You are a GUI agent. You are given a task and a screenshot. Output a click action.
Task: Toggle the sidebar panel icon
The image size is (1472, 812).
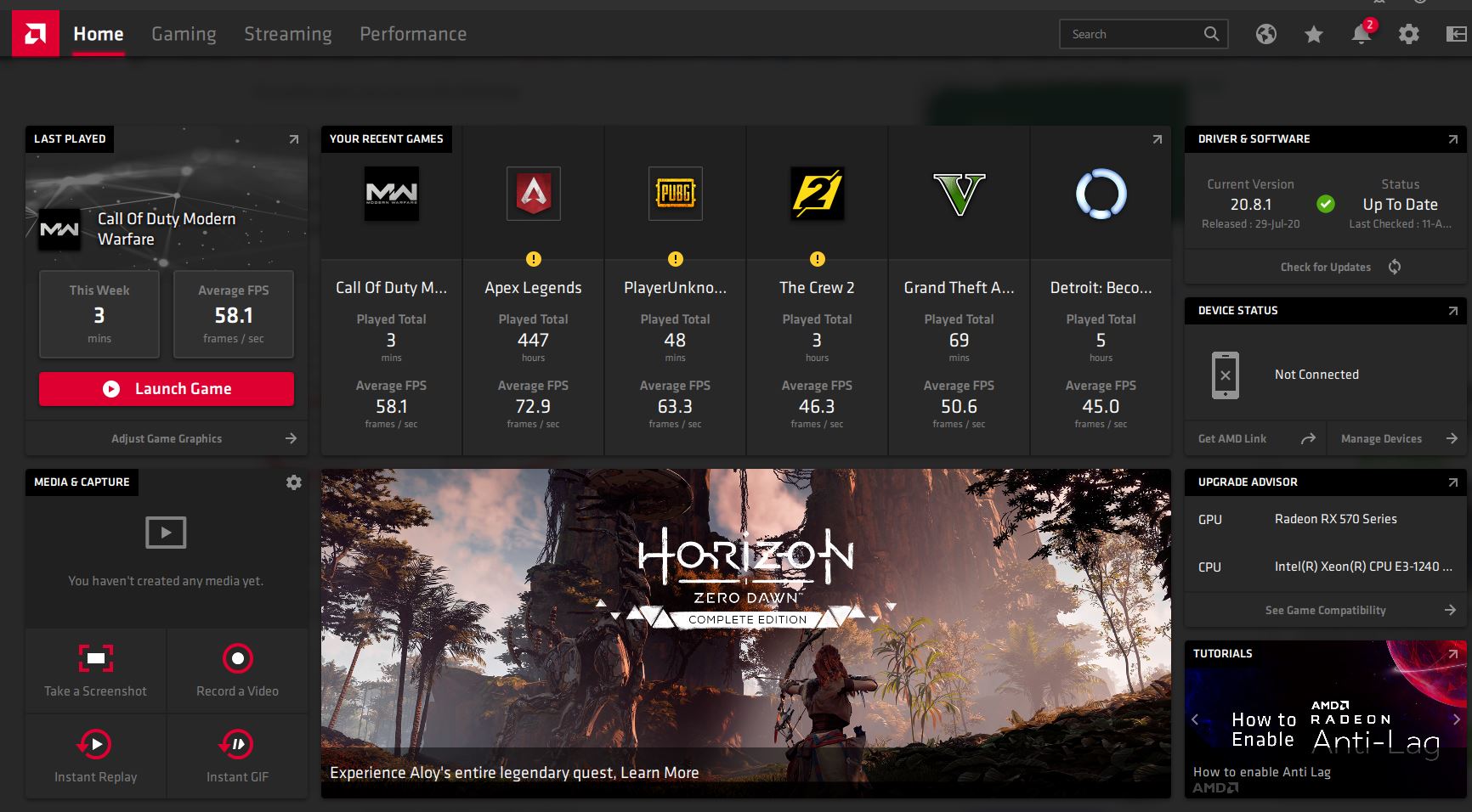click(x=1457, y=34)
